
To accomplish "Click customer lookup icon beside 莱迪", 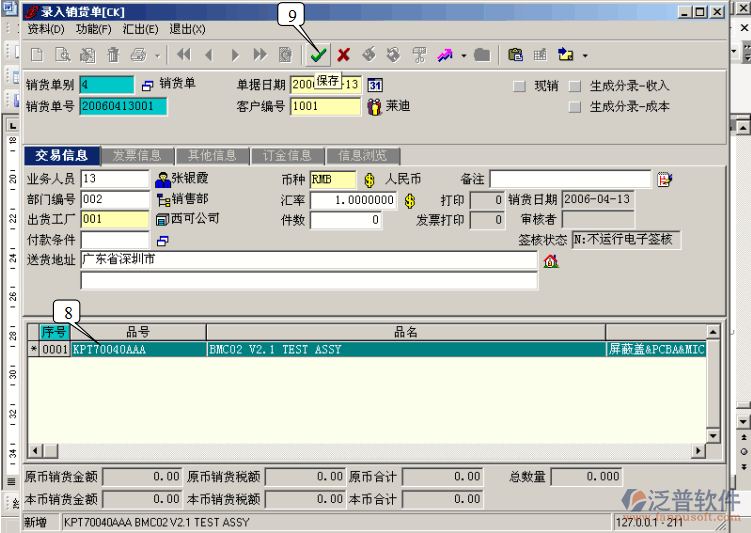I will tap(375, 106).
